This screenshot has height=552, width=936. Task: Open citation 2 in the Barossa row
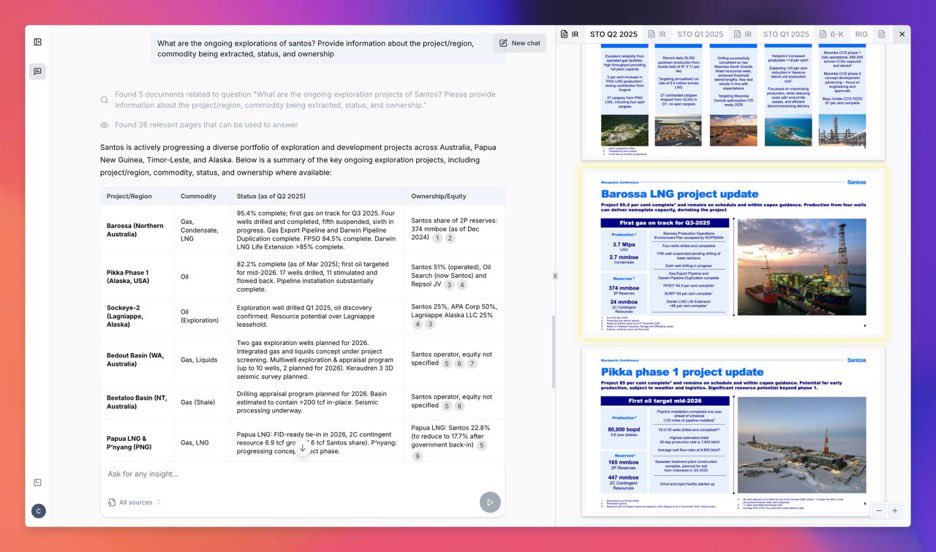click(x=450, y=238)
